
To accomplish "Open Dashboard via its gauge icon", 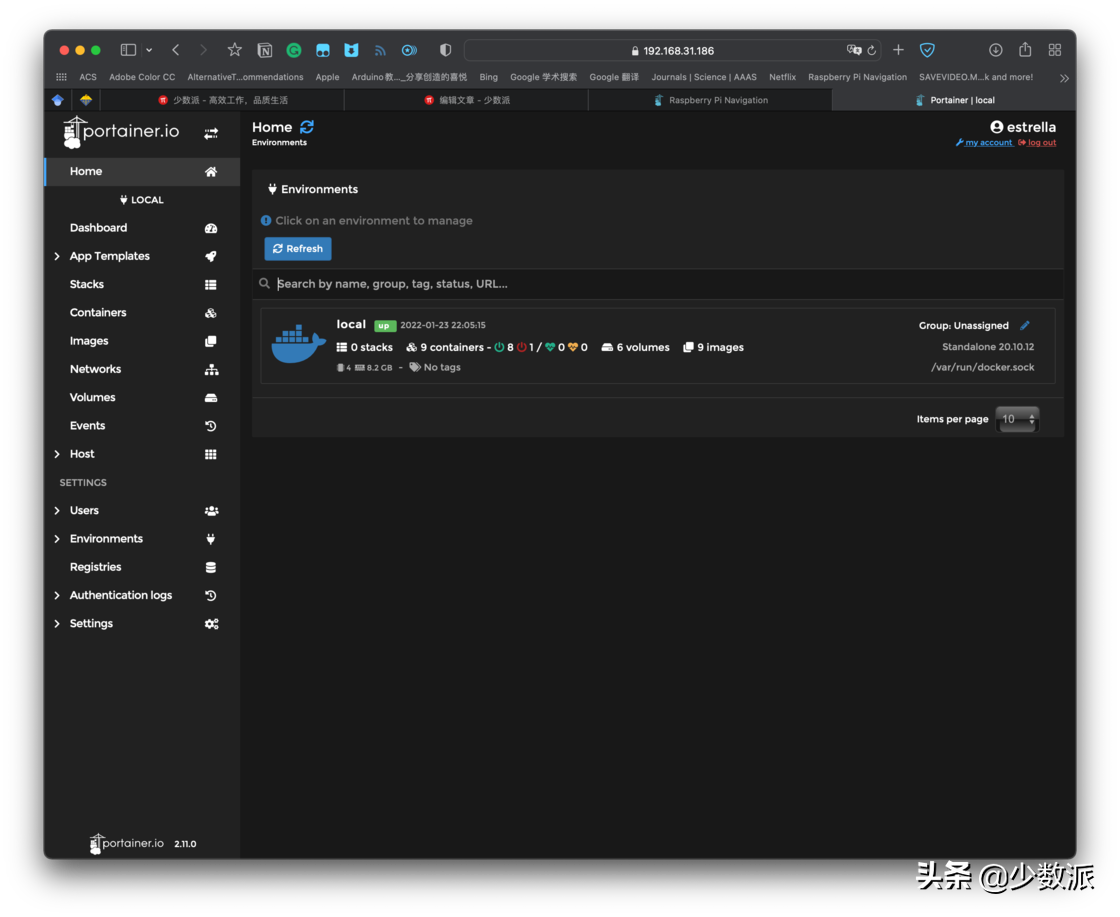I will [x=211, y=228].
